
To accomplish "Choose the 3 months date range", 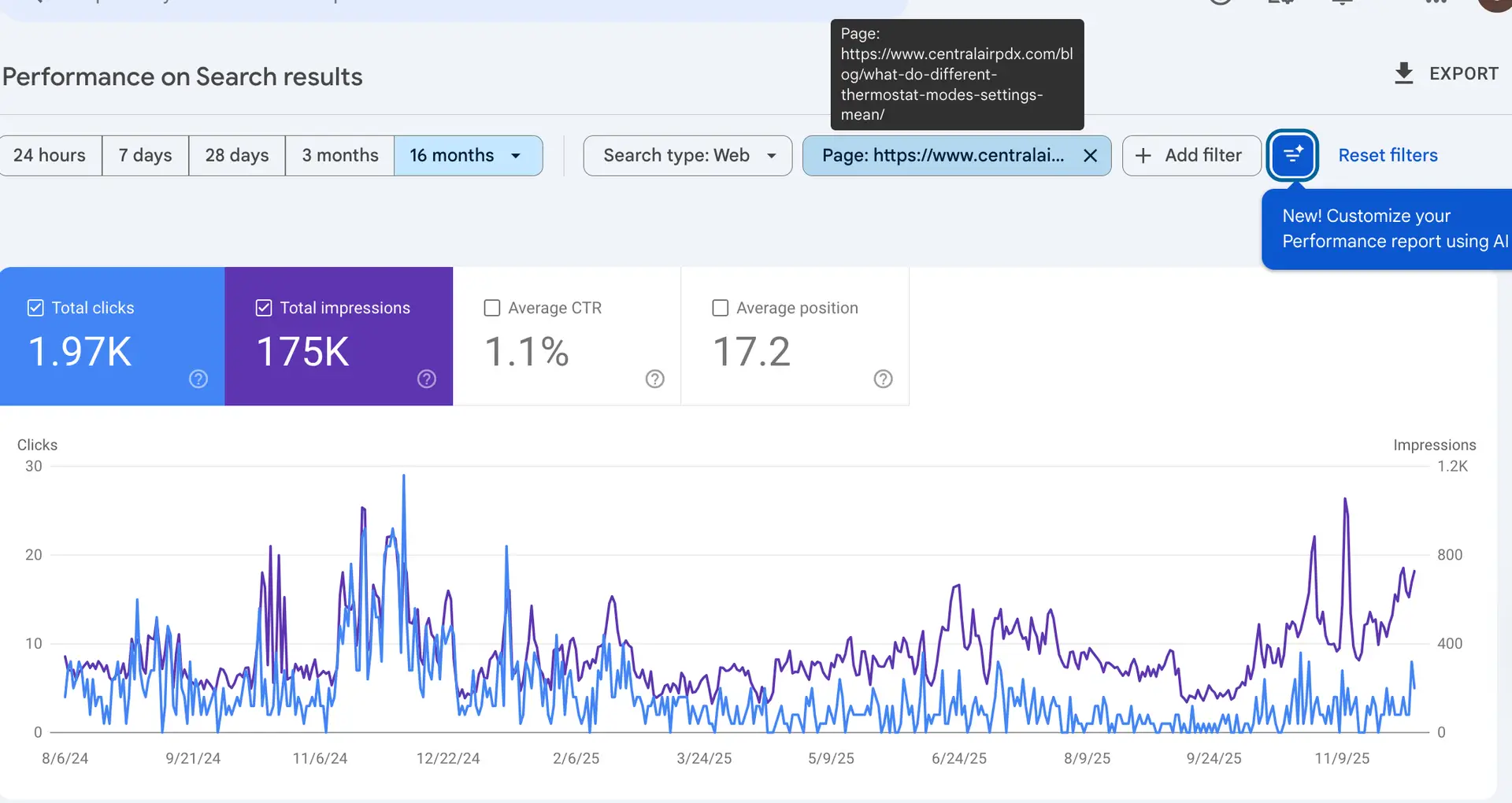I will point(339,156).
